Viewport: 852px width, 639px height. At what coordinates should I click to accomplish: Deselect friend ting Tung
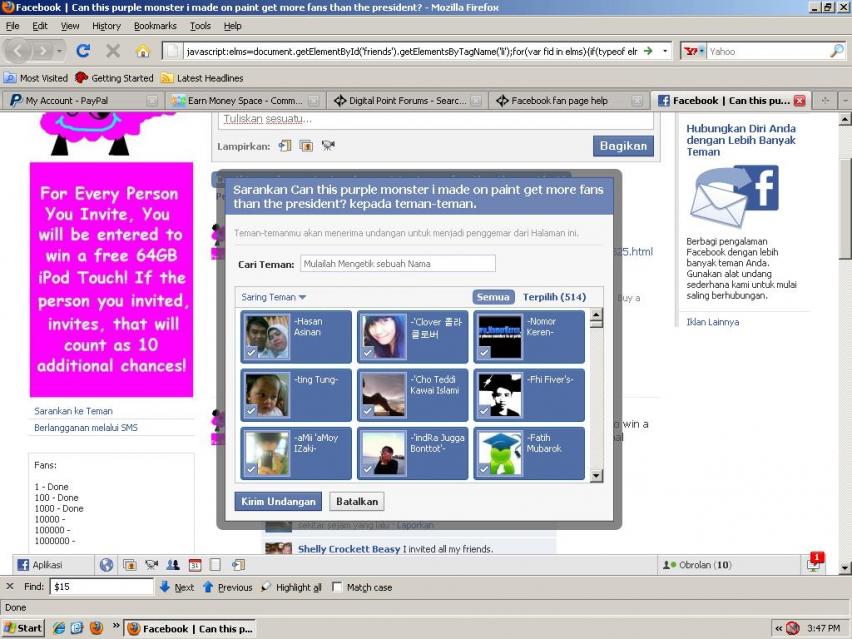pyautogui.click(x=296, y=395)
